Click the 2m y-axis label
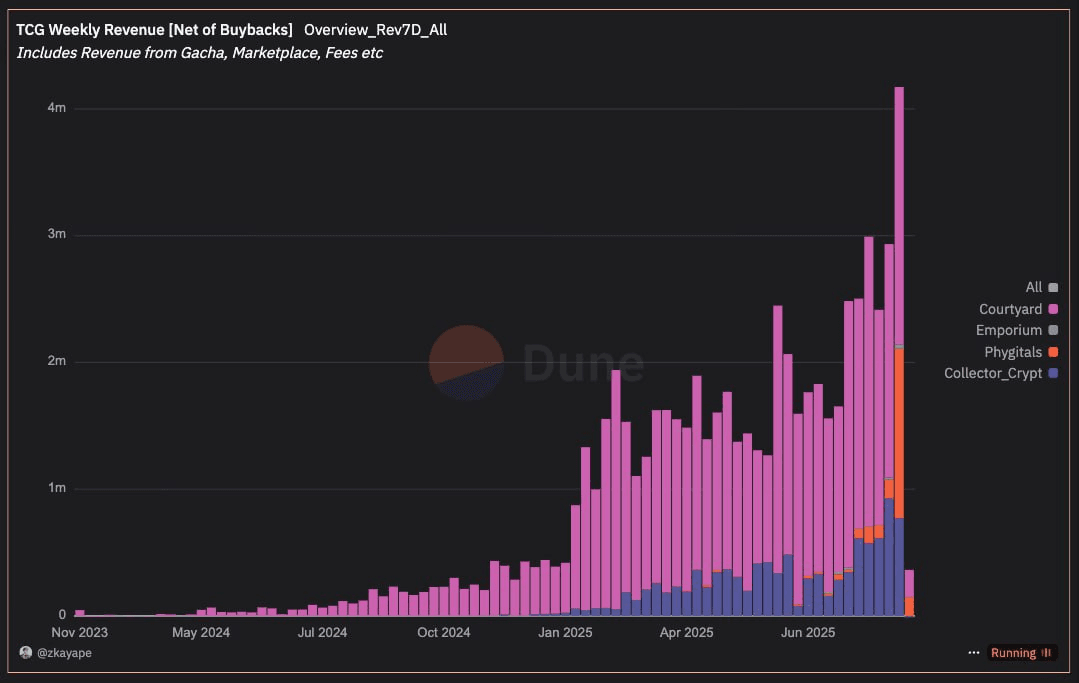 [56, 361]
